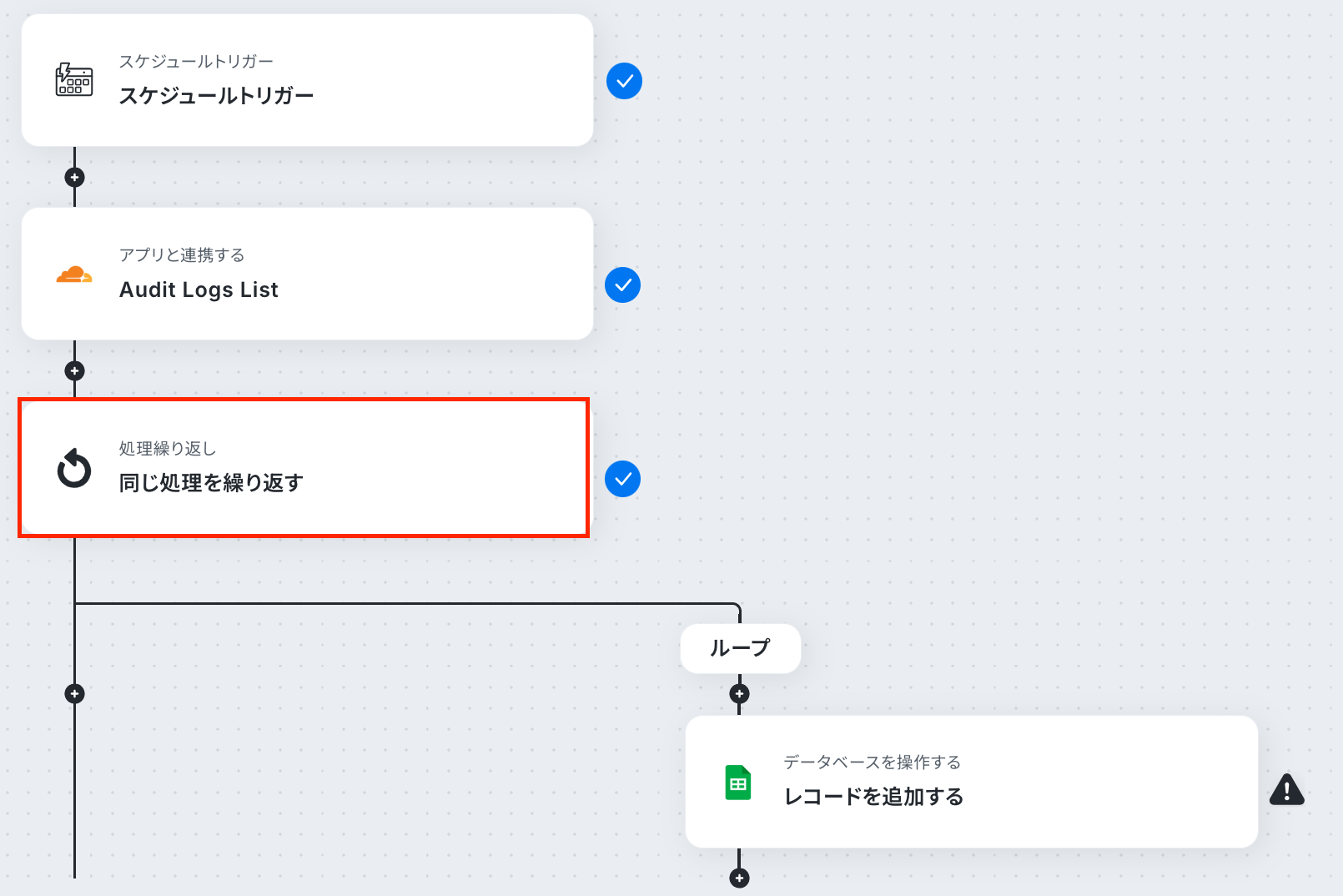1343x896 pixels.
Task: Click plus button below レコードを追加する card
Action: click(x=739, y=878)
